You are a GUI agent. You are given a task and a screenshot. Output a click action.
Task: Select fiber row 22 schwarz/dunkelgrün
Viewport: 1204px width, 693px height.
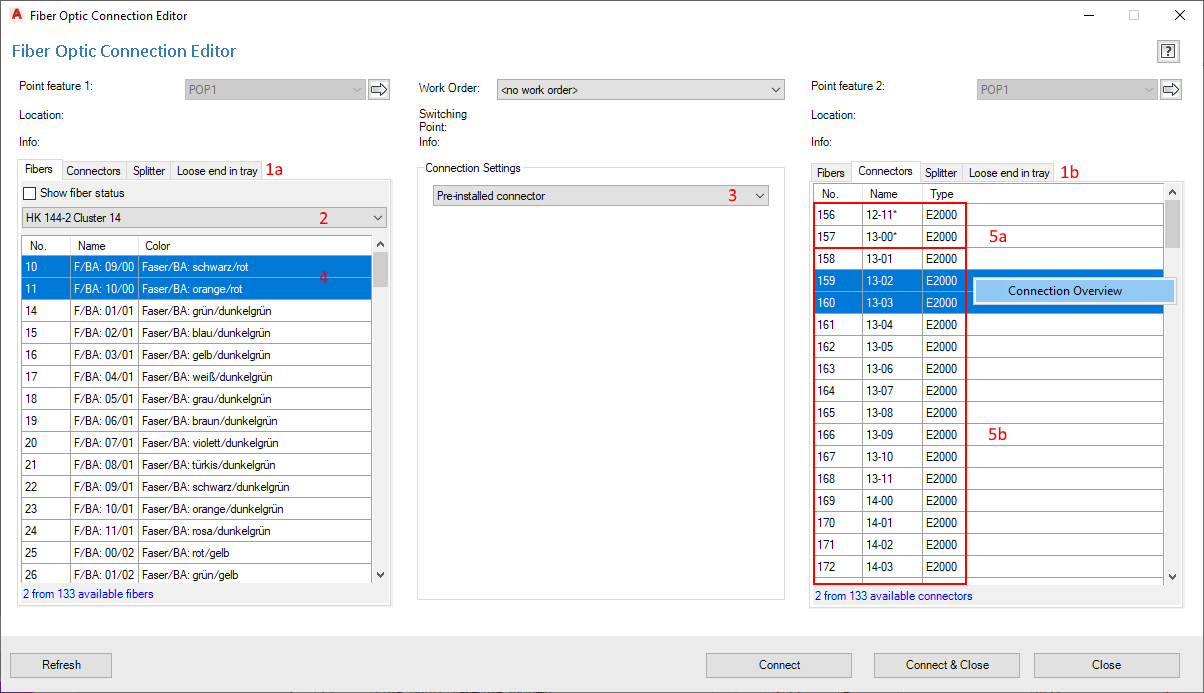coord(197,486)
